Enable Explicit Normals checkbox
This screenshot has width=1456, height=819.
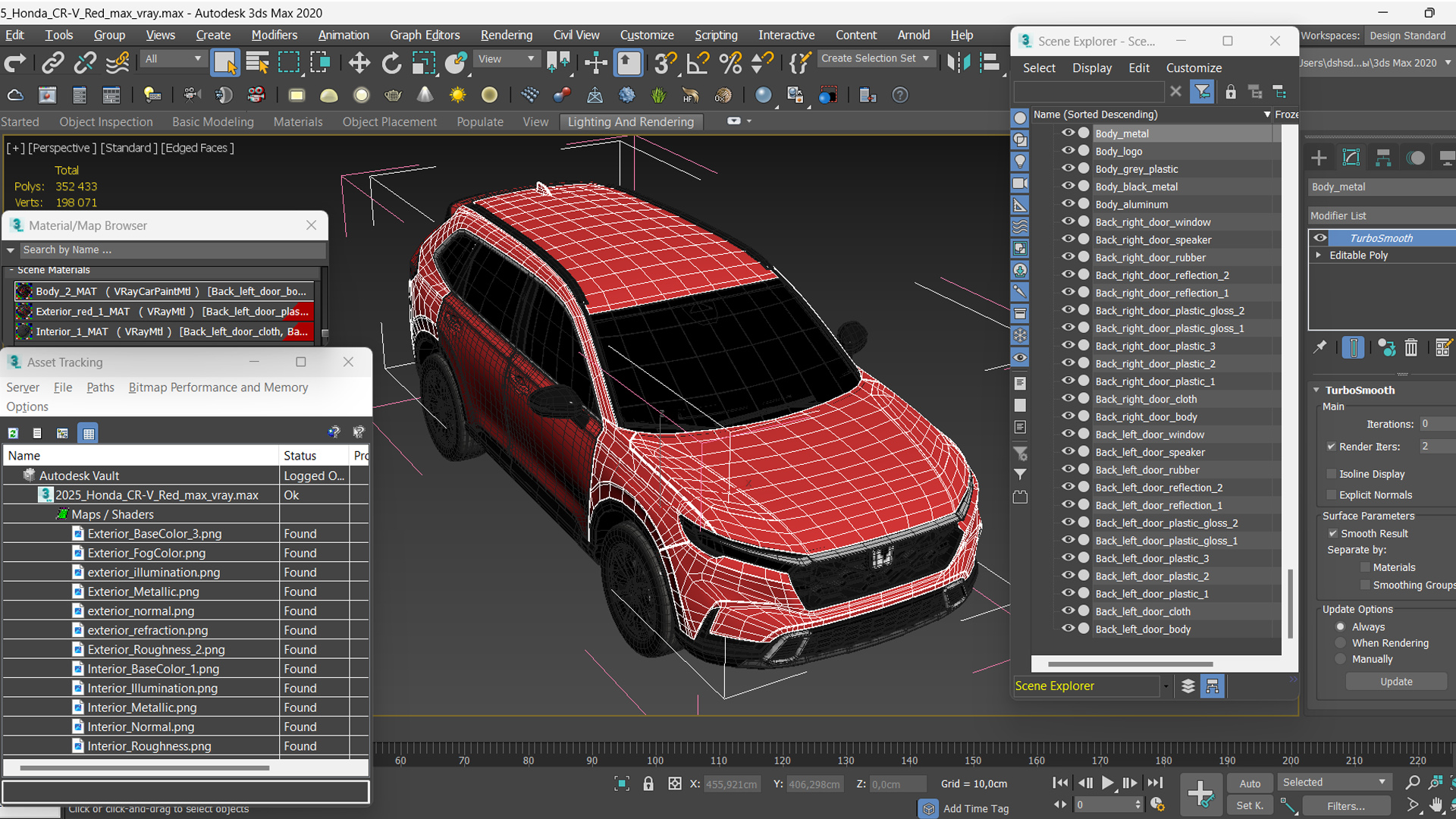point(1331,495)
